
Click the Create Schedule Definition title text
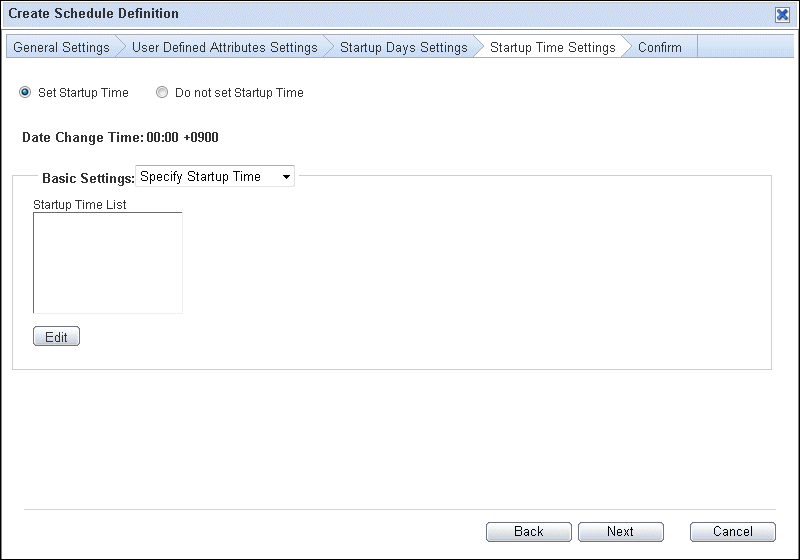[93, 13]
